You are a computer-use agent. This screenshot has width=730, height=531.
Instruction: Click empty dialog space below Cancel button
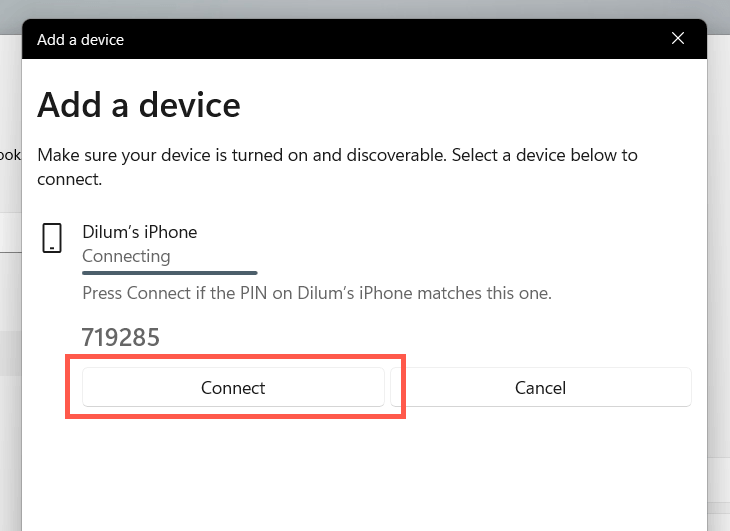coord(540,470)
